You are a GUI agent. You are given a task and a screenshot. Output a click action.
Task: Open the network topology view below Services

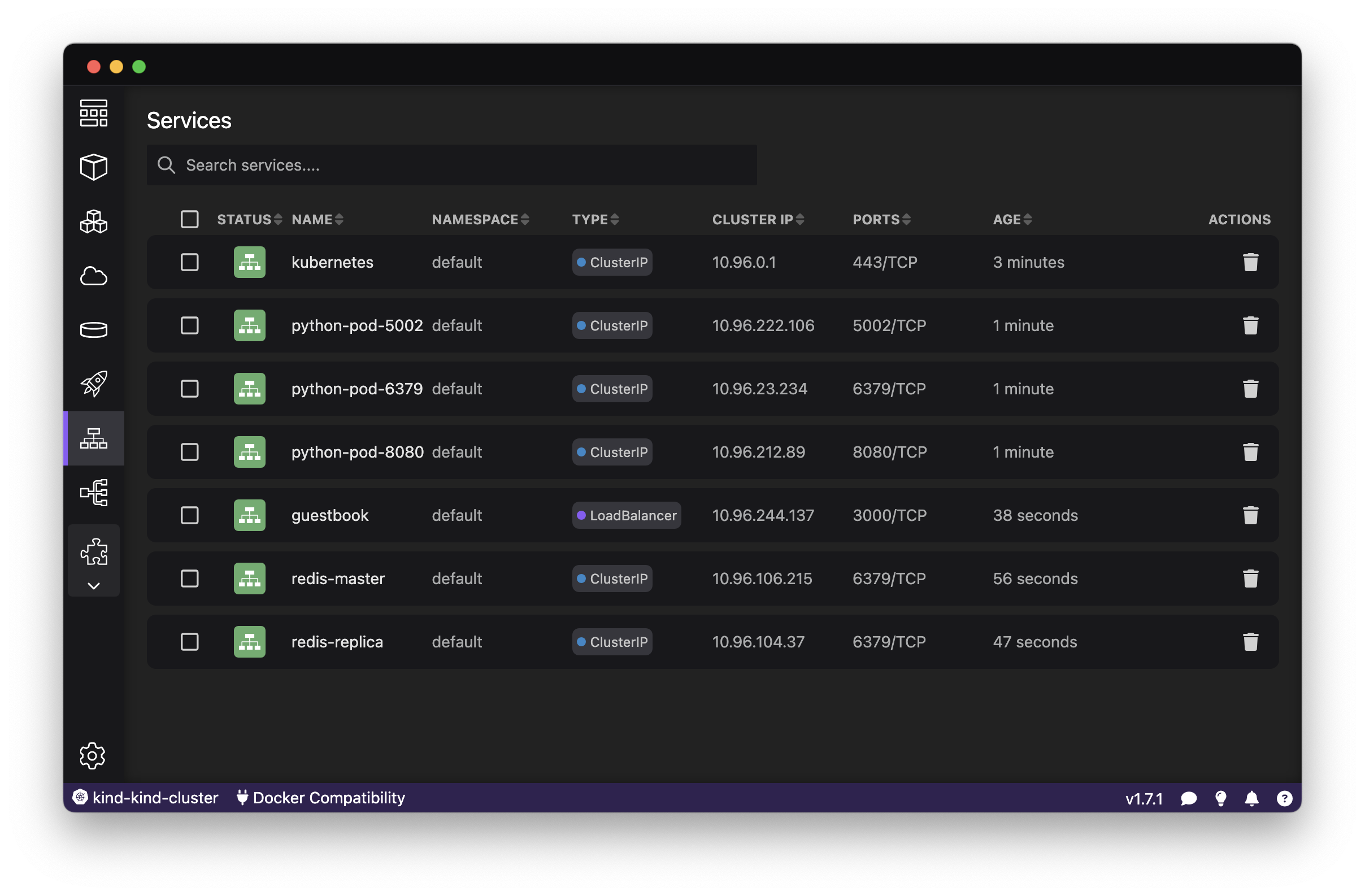[x=93, y=492]
